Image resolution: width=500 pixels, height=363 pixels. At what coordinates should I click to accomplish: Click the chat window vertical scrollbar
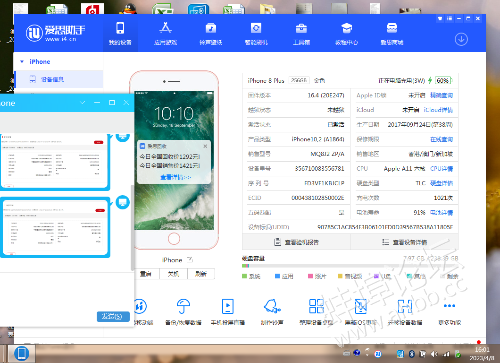click(x=132, y=228)
